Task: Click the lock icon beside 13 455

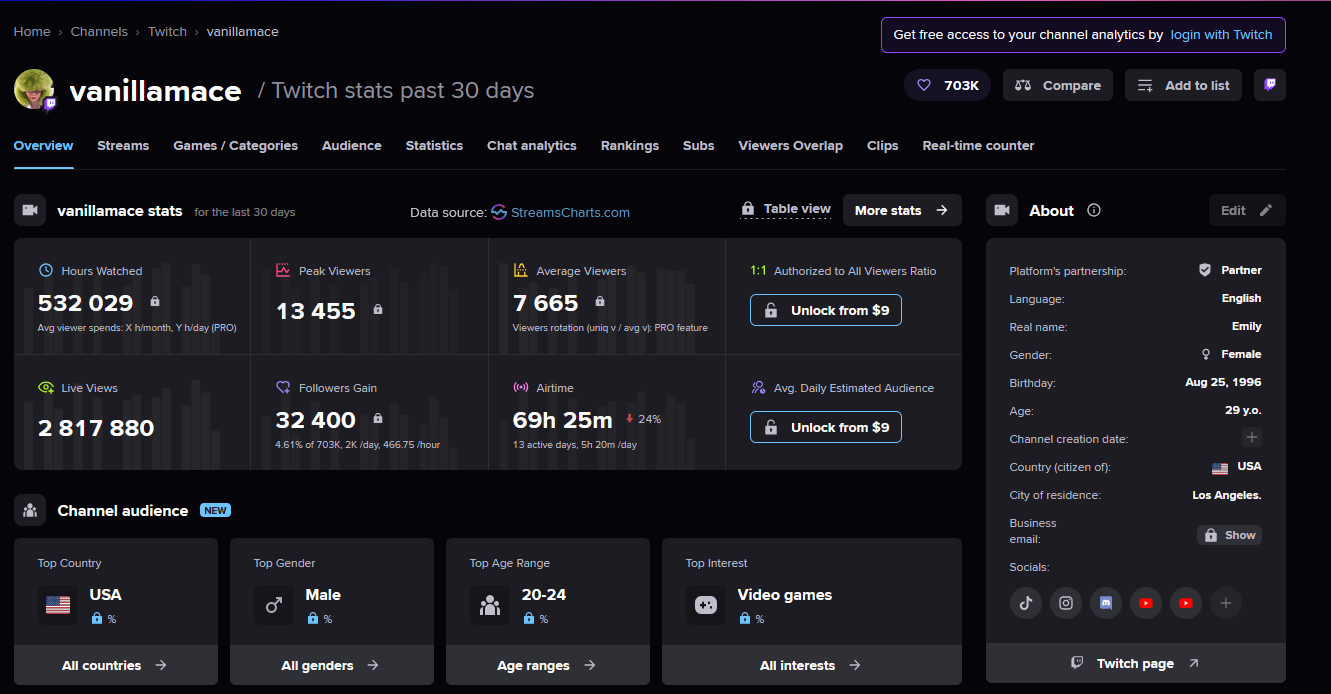Action: pos(378,310)
